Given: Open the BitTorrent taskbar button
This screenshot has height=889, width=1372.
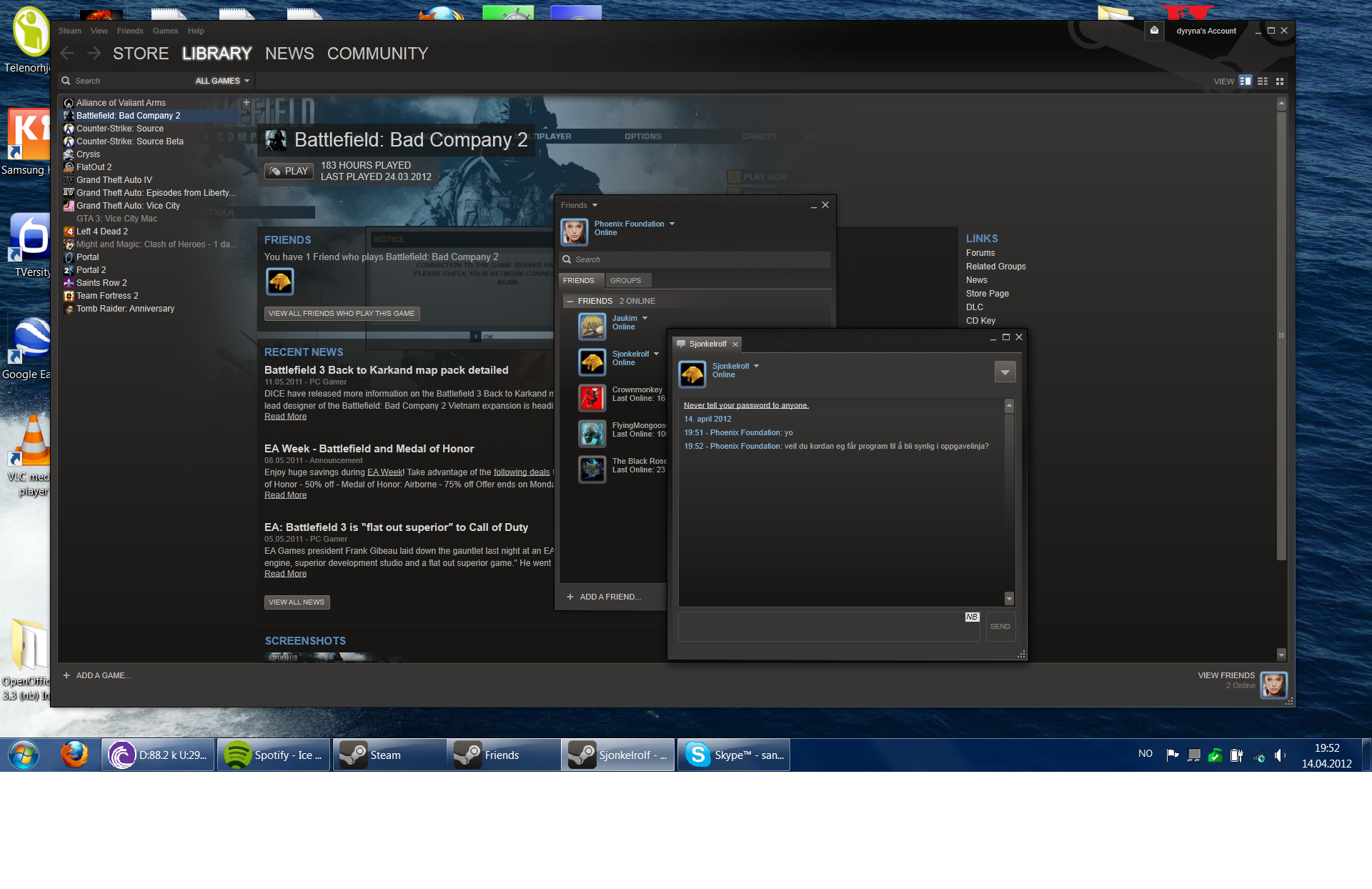Looking at the screenshot, I should tap(158, 755).
